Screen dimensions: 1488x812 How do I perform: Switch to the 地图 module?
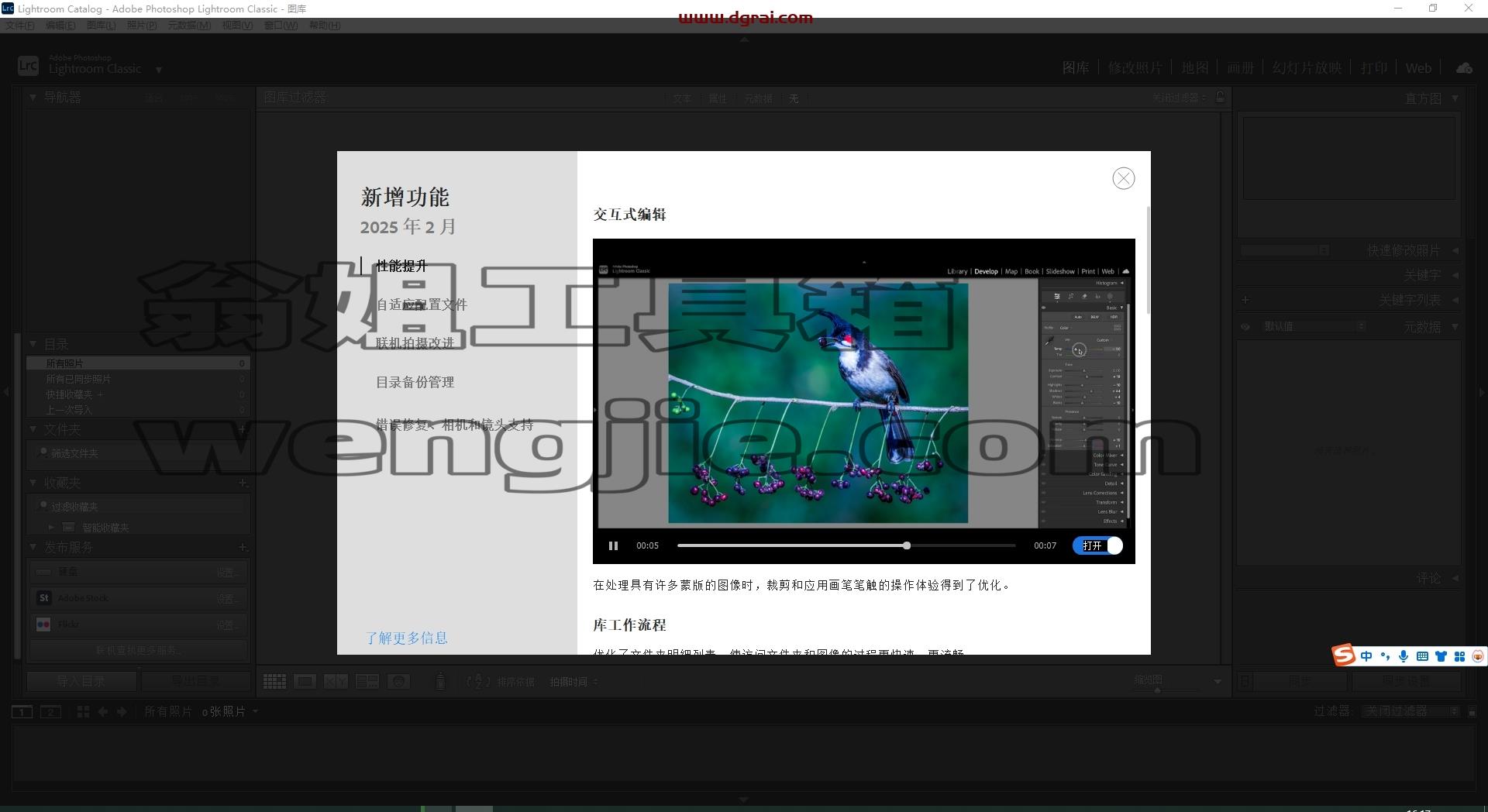click(1194, 68)
